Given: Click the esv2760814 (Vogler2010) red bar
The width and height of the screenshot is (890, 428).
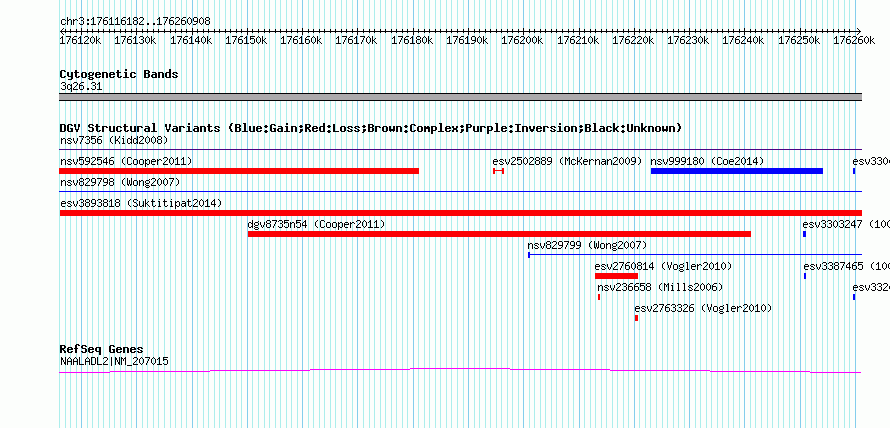Looking at the screenshot, I should (x=616, y=276).
